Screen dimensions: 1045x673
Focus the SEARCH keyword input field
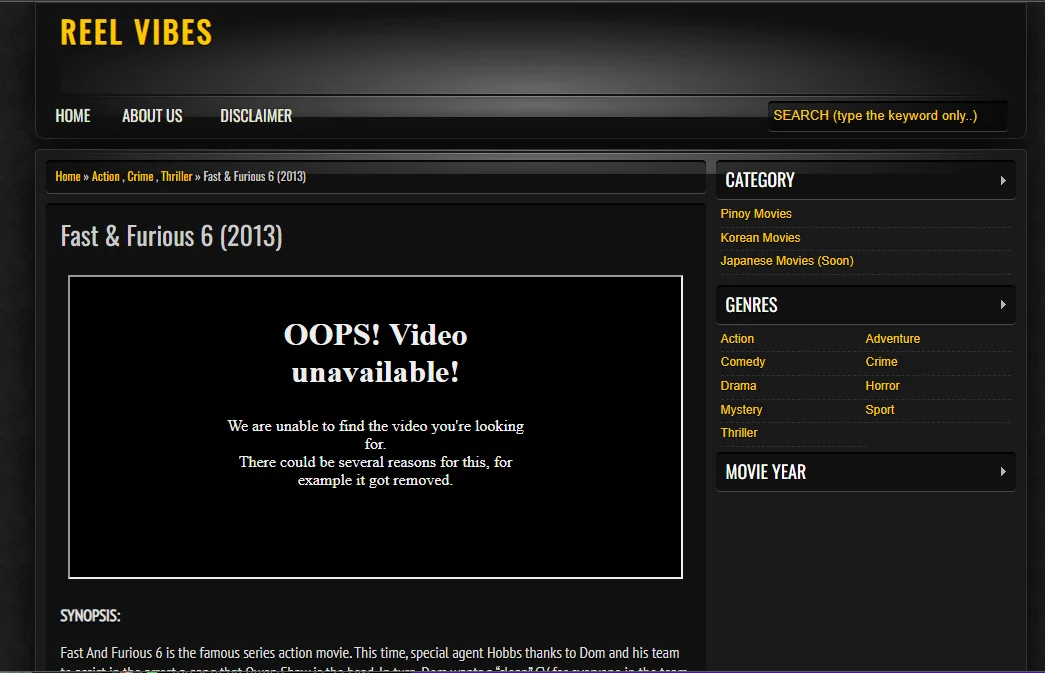(887, 116)
